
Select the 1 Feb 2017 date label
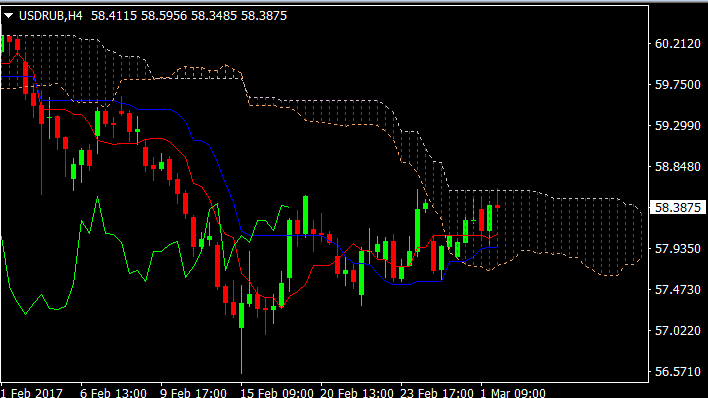pyautogui.click(x=32, y=392)
